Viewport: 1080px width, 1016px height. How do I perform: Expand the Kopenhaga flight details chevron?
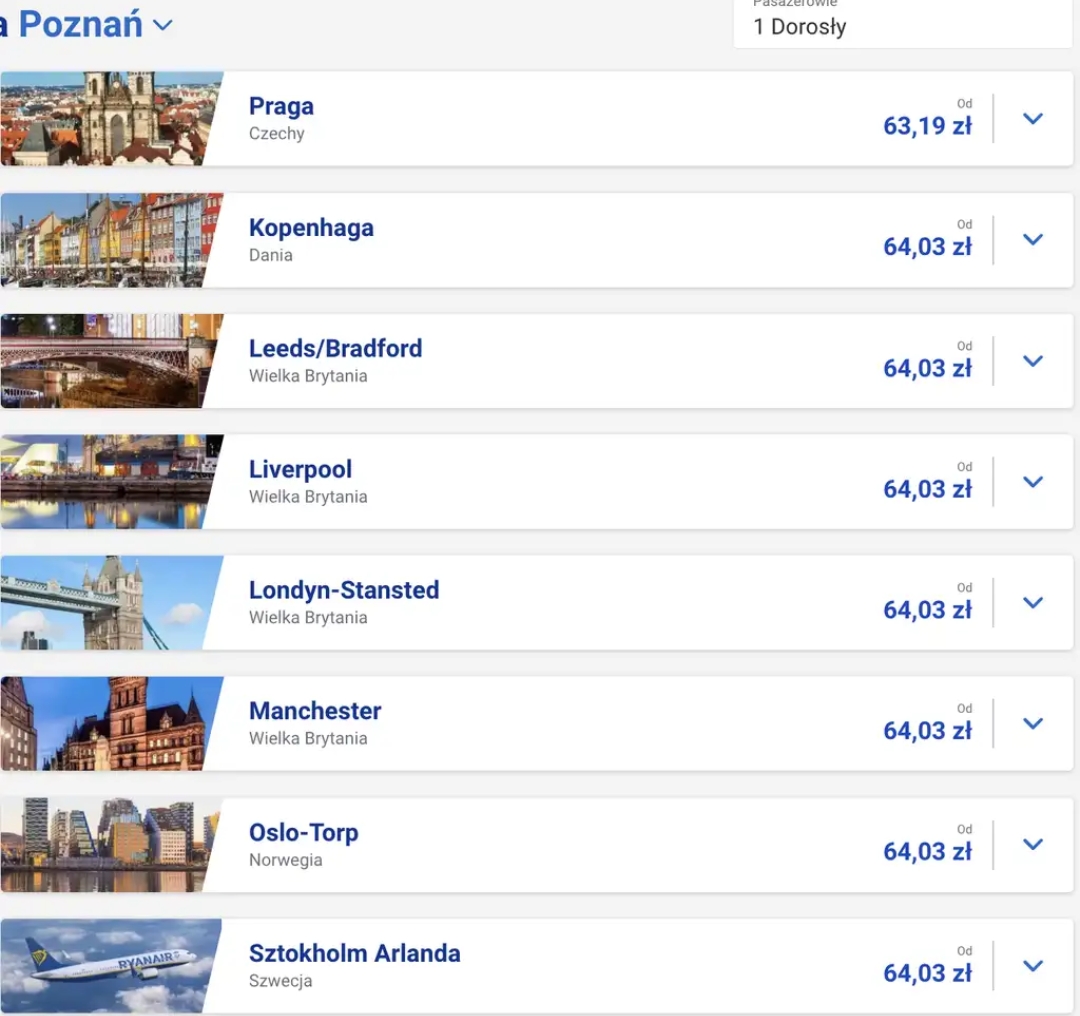coord(1033,240)
